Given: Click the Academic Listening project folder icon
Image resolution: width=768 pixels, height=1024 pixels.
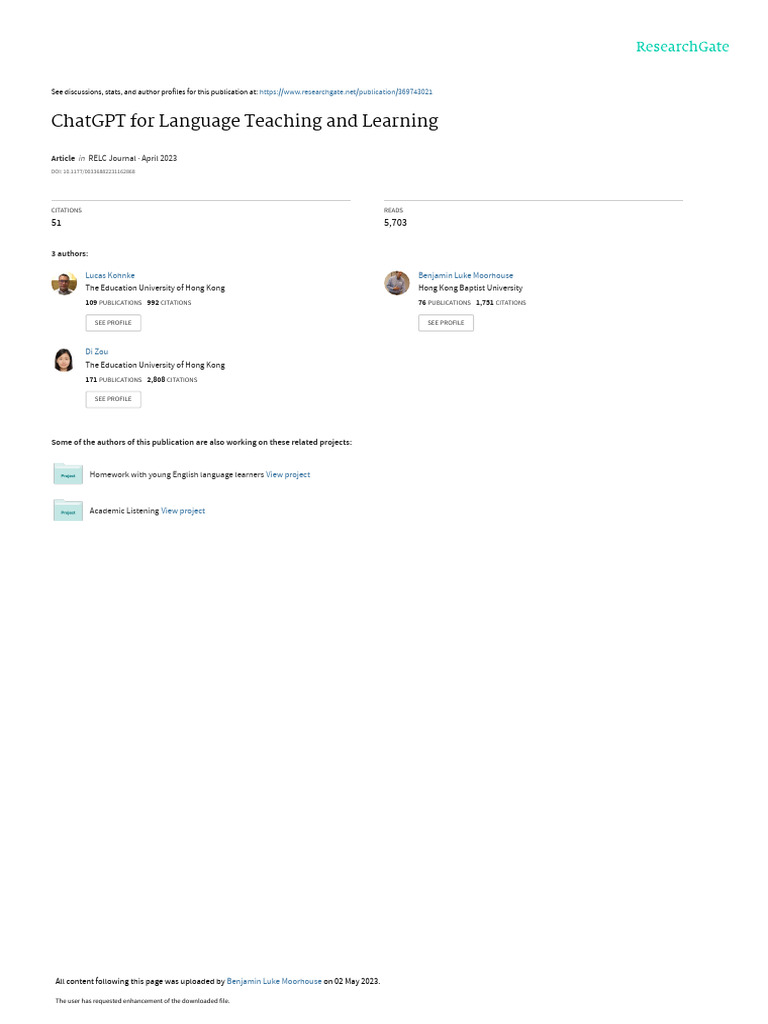Looking at the screenshot, I should [x=68, y=511].
